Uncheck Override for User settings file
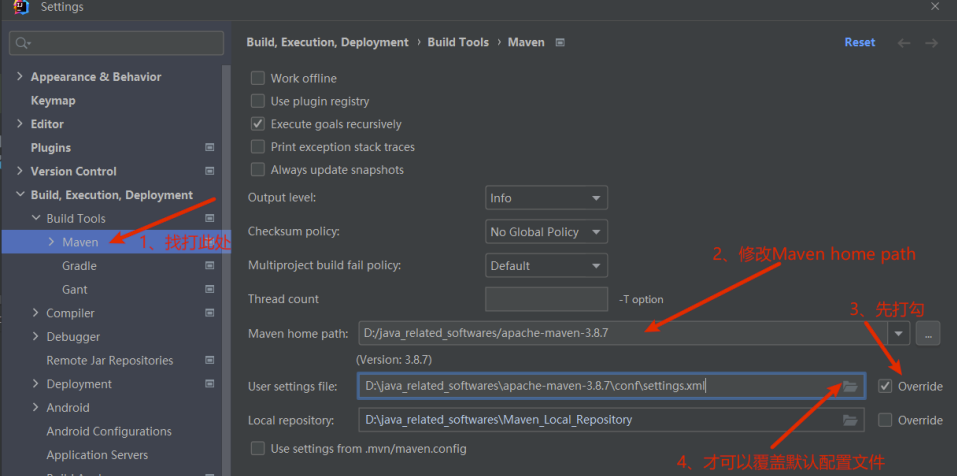Image resolution: width=957 pixels, height=476 pixels. (886, 386)
